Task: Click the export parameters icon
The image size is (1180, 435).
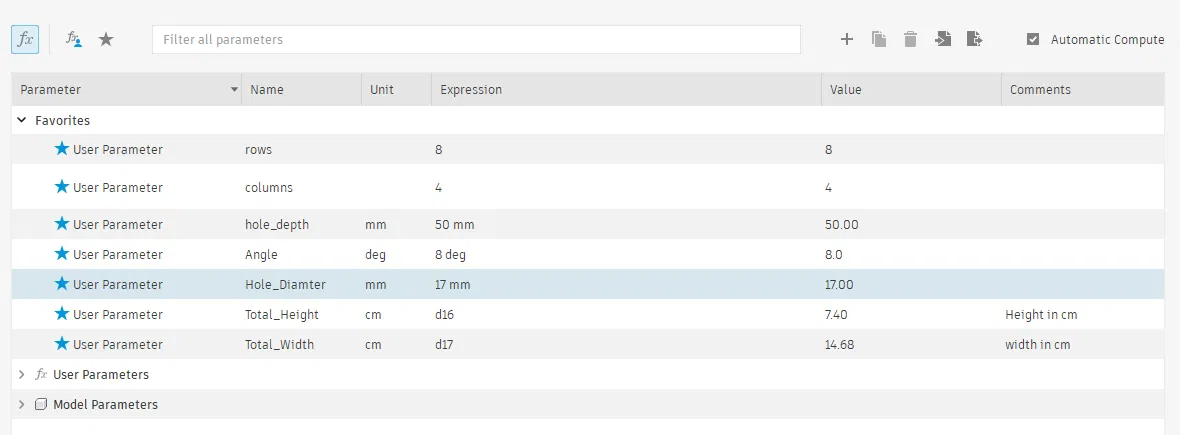Action: coord(975,39)
